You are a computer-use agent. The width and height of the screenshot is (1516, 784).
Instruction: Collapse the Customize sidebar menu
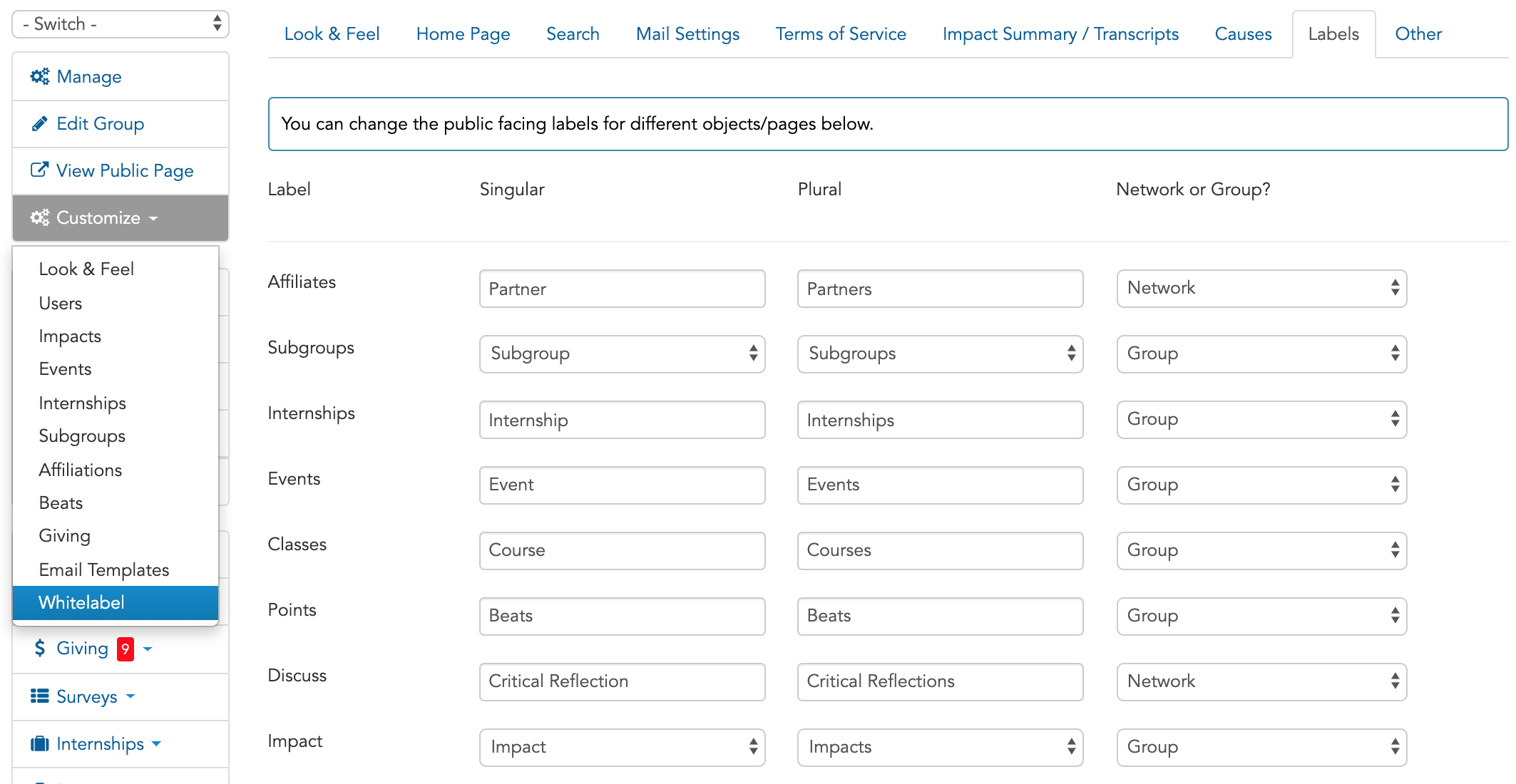point(121,218)
